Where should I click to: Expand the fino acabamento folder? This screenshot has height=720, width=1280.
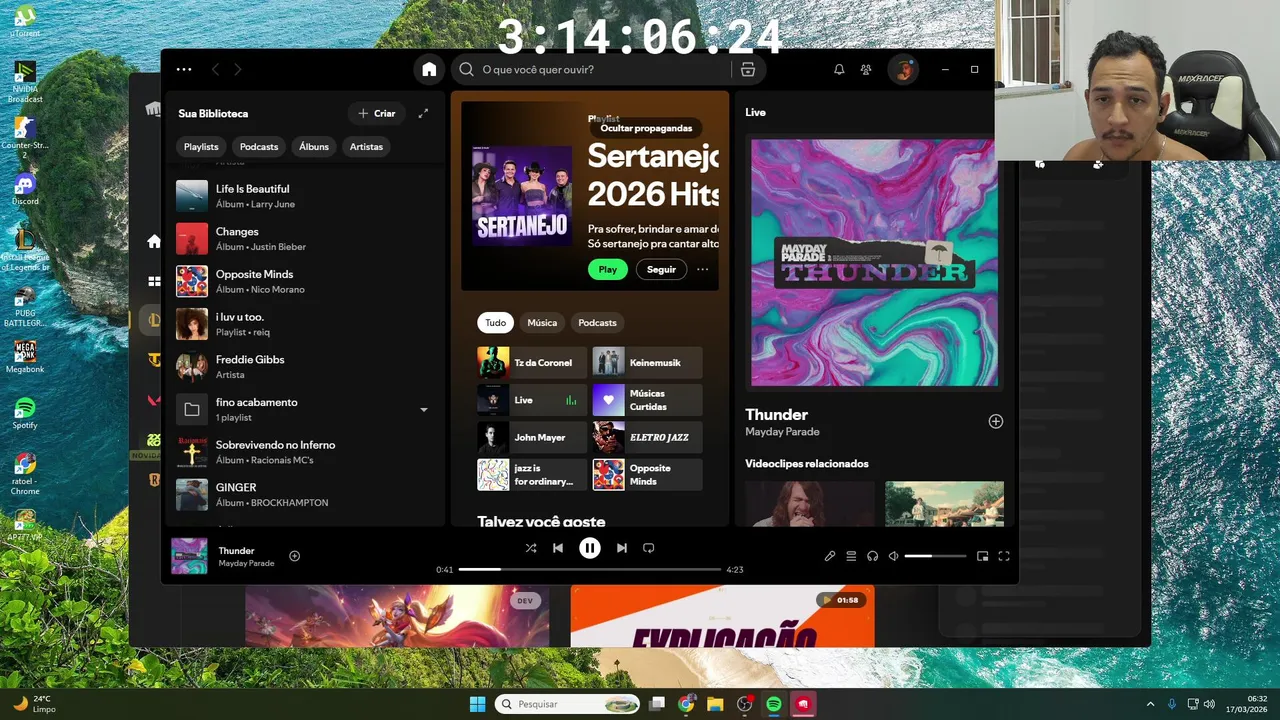(x=423, y=410)
